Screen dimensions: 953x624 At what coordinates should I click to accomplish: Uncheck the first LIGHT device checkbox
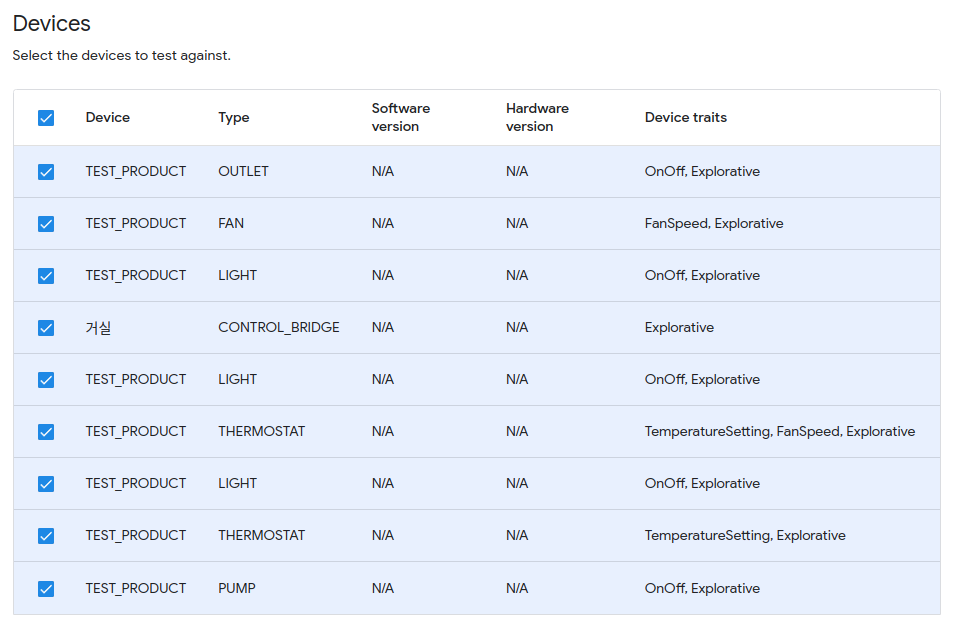coord(46,275)
